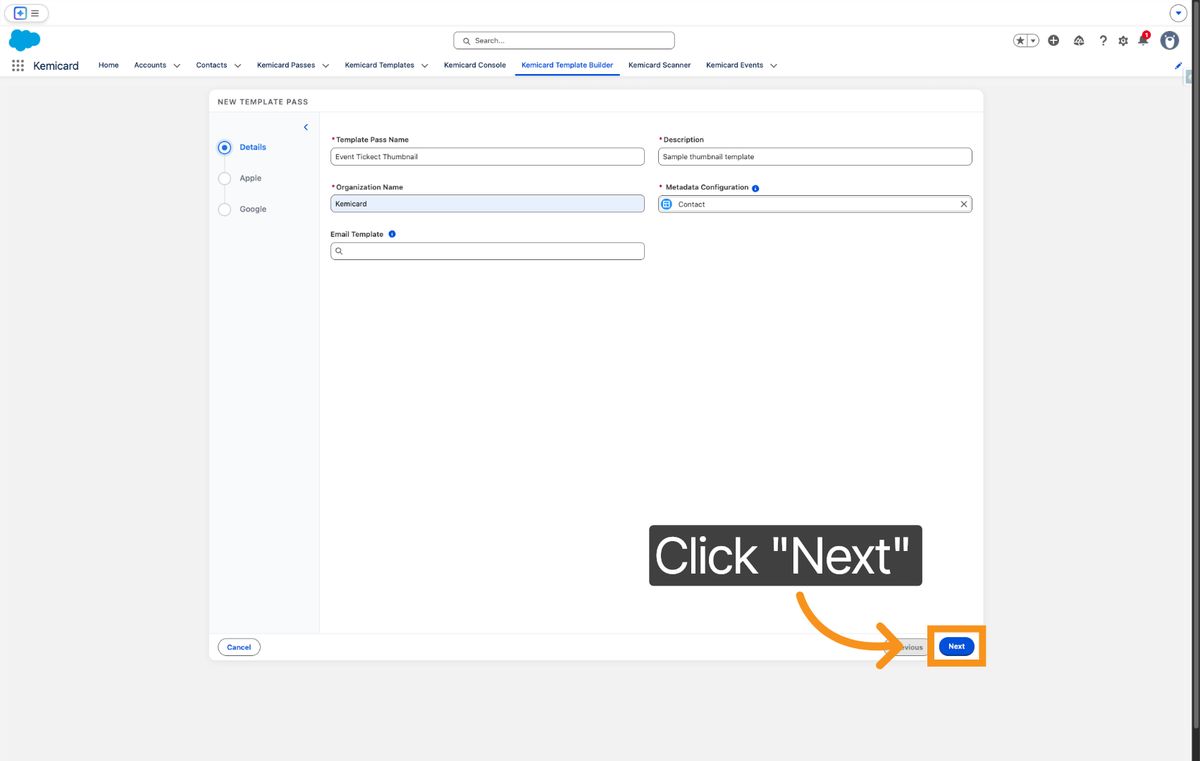Expand the Kemicard Passes dropdown chevron
This screenshot has height=761, width=1200.
coord(326,66)
